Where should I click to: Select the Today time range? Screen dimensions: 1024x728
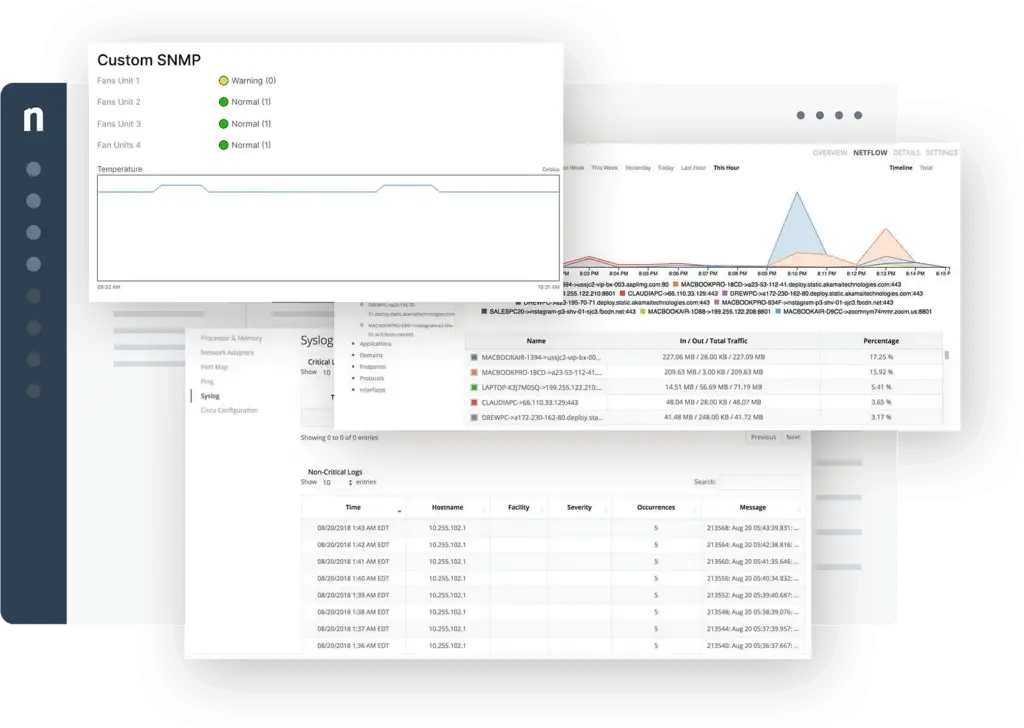click(665, 168)
